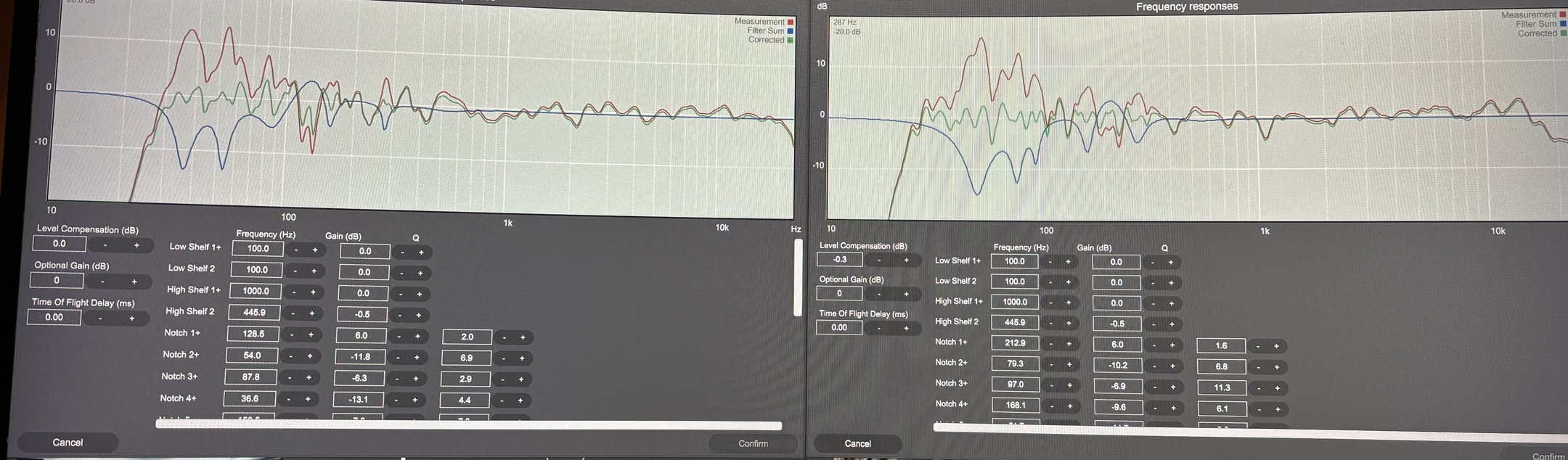Increase Notch 4+ gain from -9.6
This screenshot has width=1568, height=460.
(1173, 408)
